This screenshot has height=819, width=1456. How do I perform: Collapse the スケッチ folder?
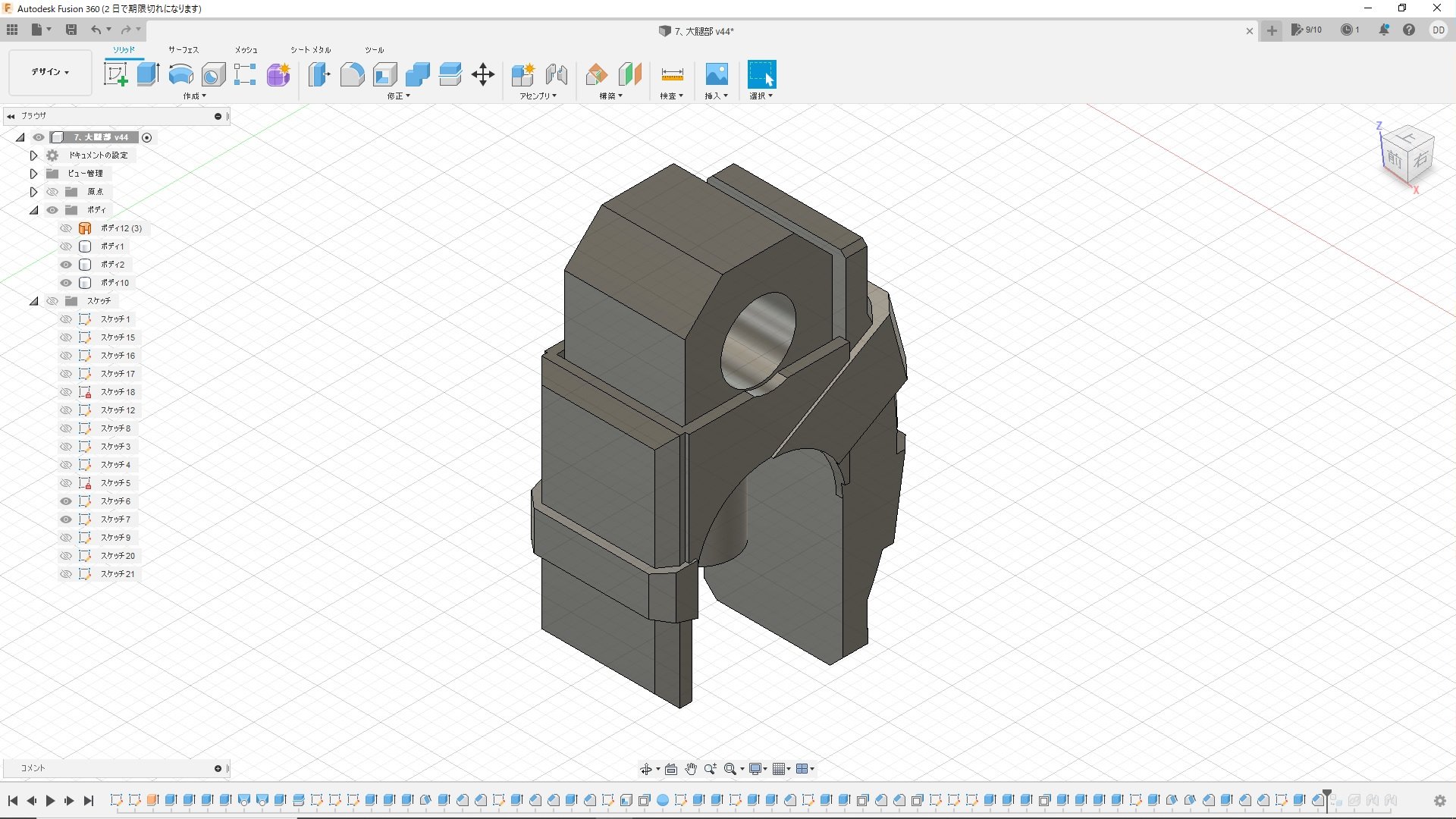pyautogui.click(x=33, y=301)
